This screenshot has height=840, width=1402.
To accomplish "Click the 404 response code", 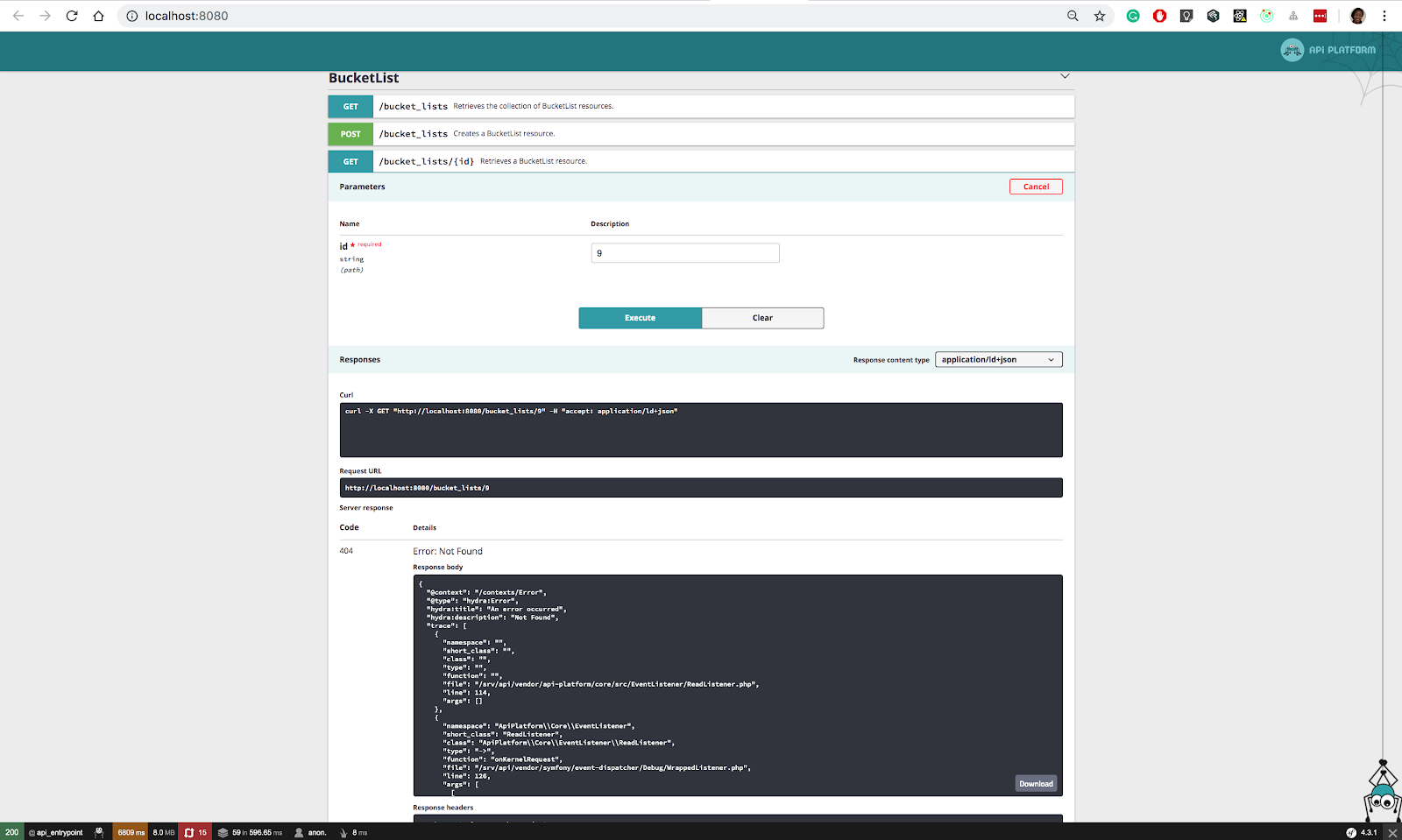I will pyautogui.click(x=346, y=551).
